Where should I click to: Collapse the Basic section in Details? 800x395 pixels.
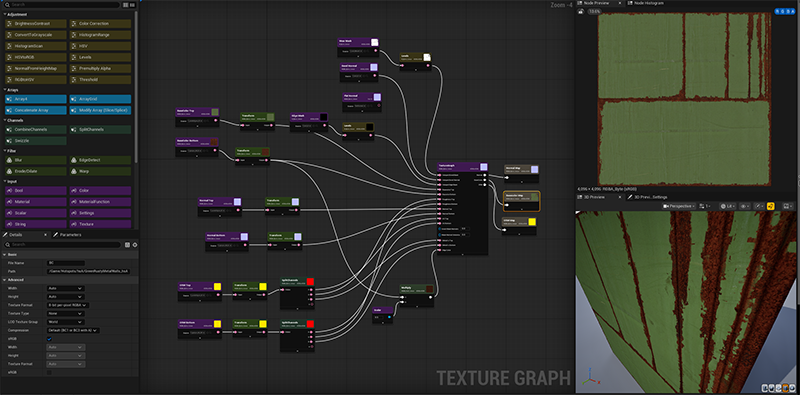click(x=5, y=254)
